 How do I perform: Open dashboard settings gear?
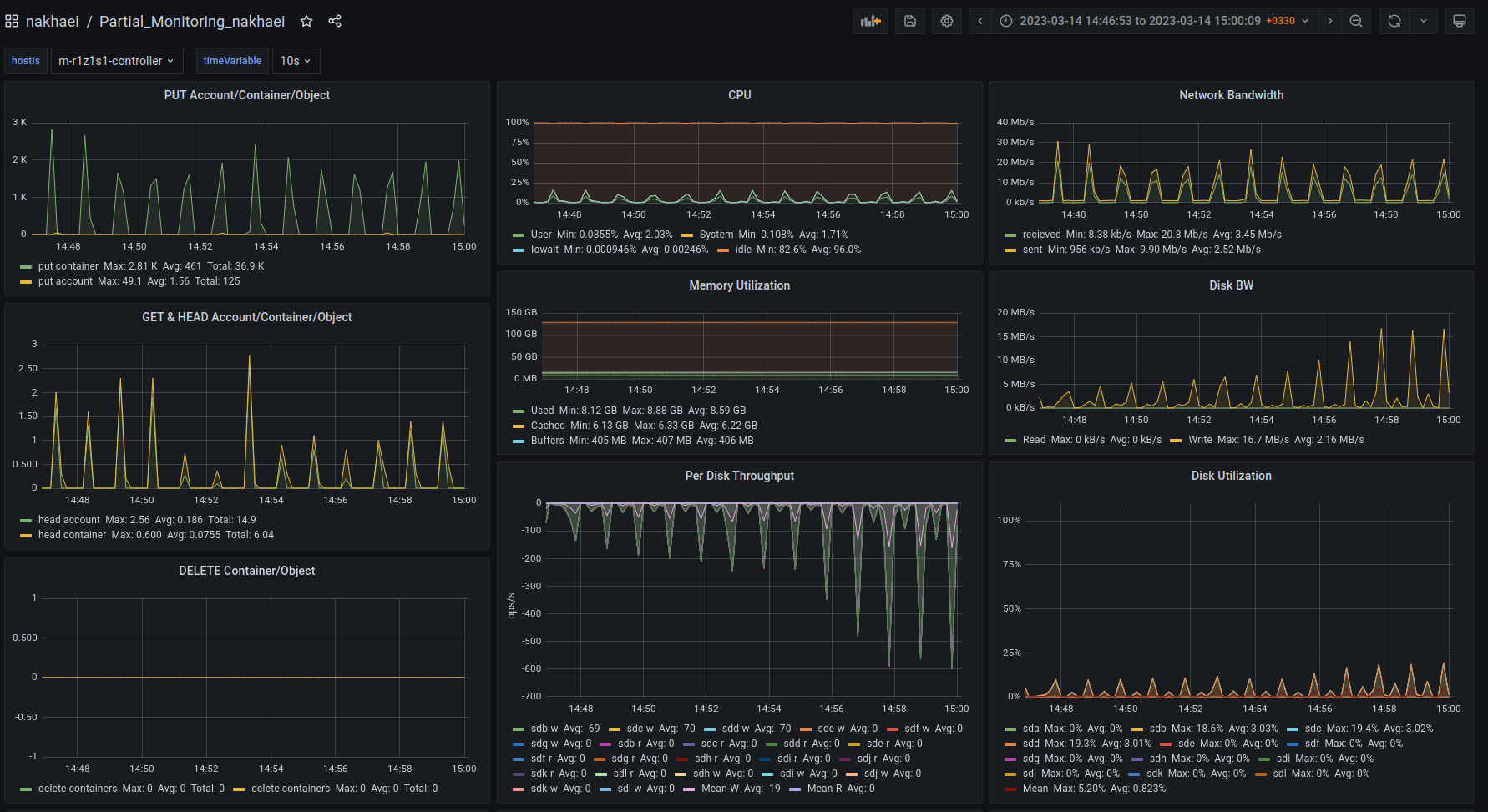(x=947, y=21)
